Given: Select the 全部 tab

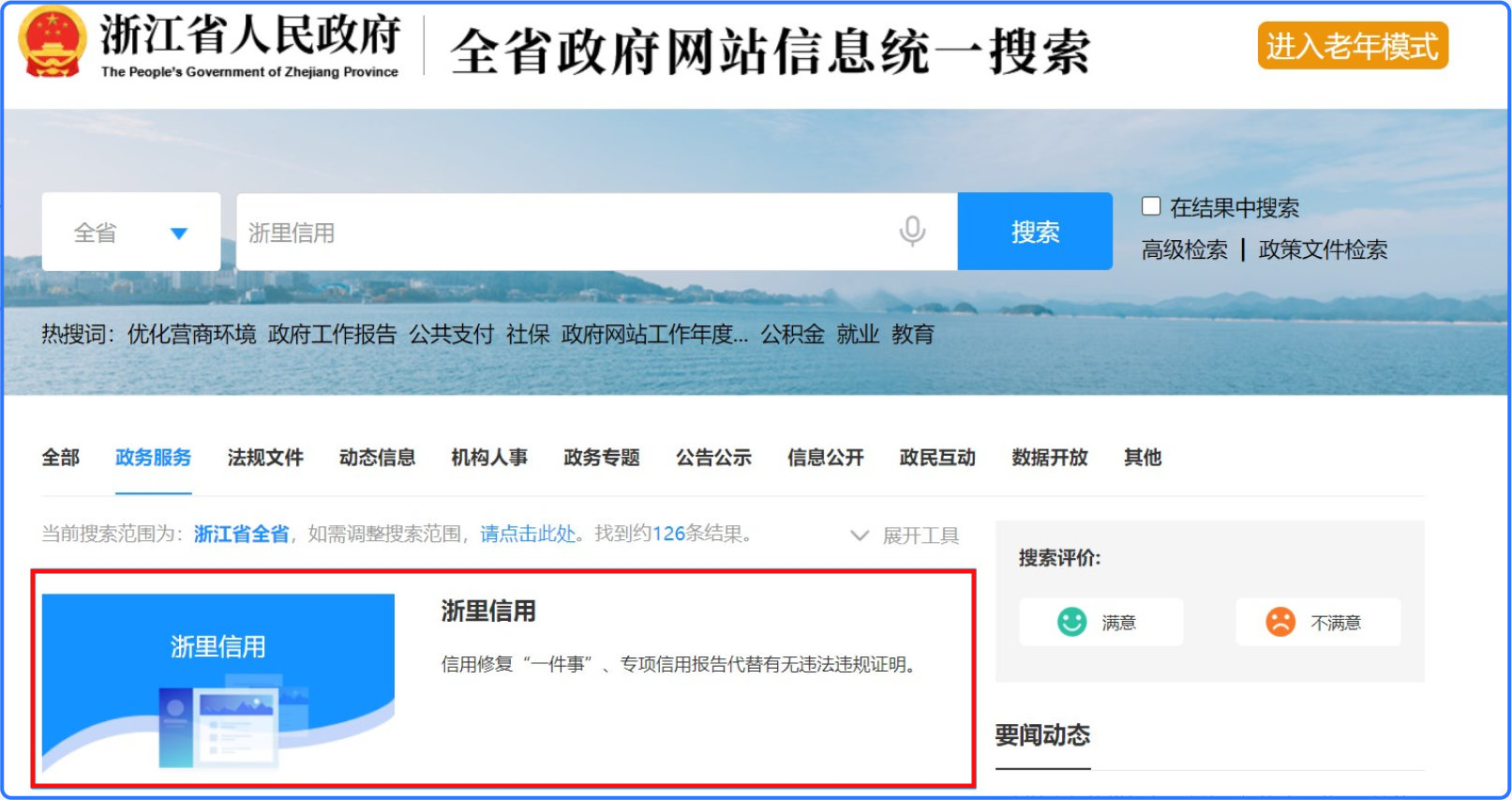Looking at the screenshot, I should pyautogui.click(x=61, y=458).
